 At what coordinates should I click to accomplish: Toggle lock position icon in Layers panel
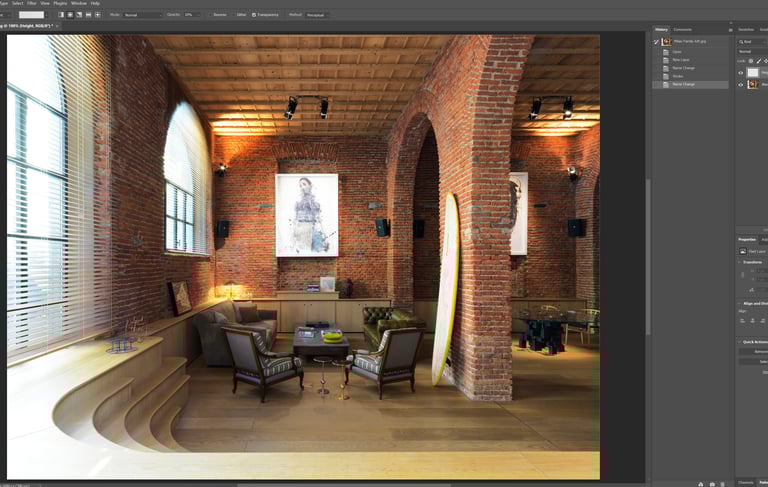(x=766, y=61)
